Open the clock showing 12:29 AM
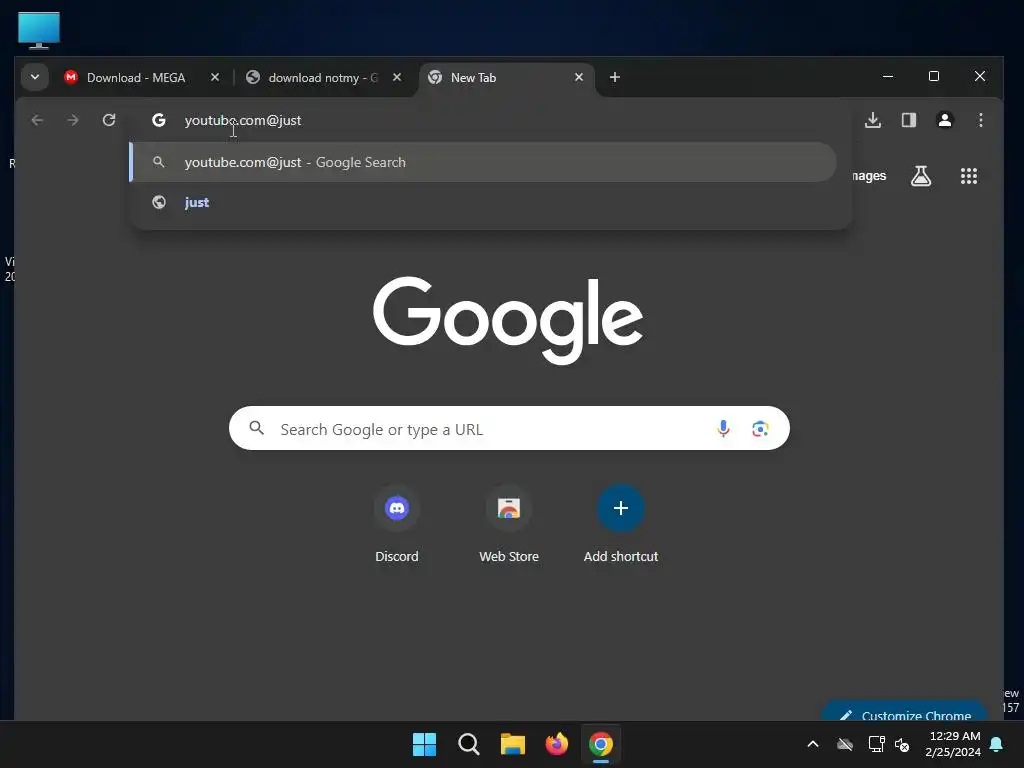Image resolution: width=1024 pixels, height=768 pixels. pyautogui.click(x=953, y=744)
